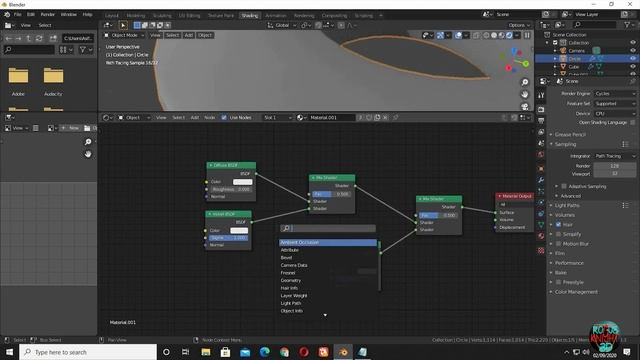Click the node search input field
Viewport: 640px width, 360px height.
(328, 228)
